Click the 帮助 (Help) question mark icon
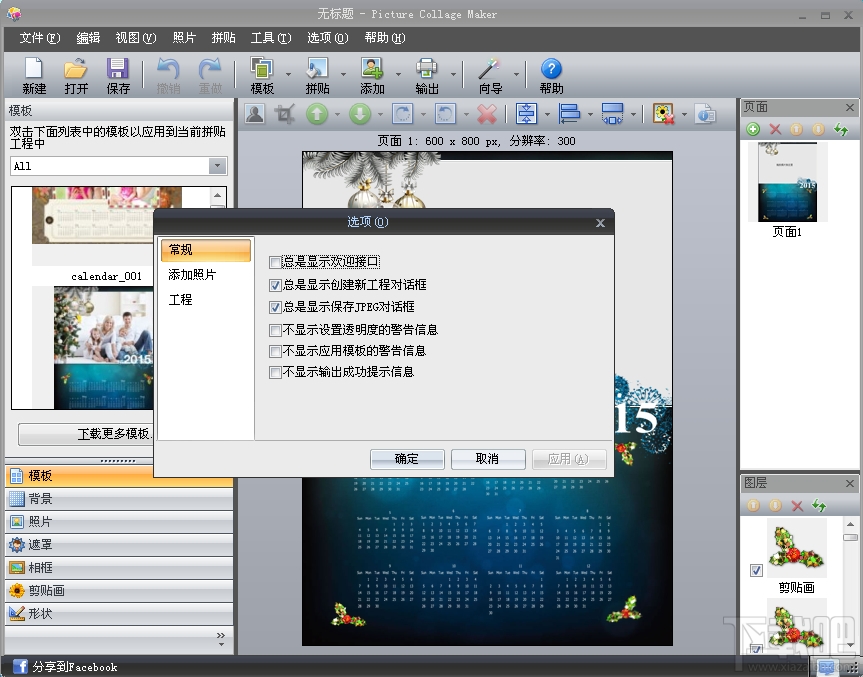863x677 pixels. click(551, 69)
